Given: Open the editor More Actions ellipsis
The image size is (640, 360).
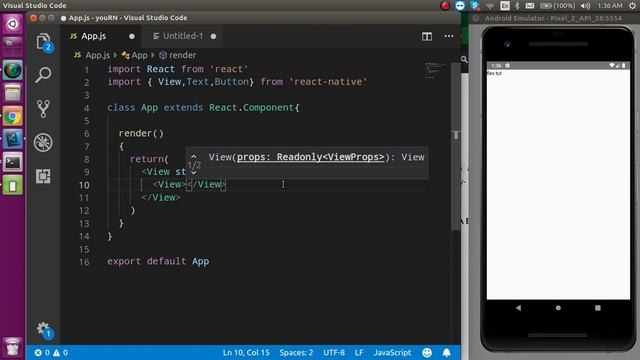Looking at the screenshot, I should coord(449,36).
